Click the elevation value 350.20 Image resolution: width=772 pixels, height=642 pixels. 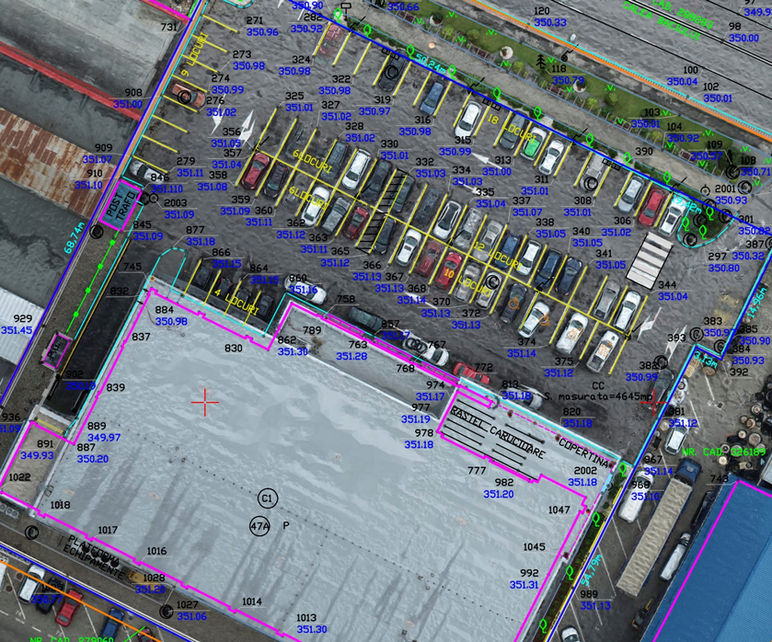click(x=93, y=459)
